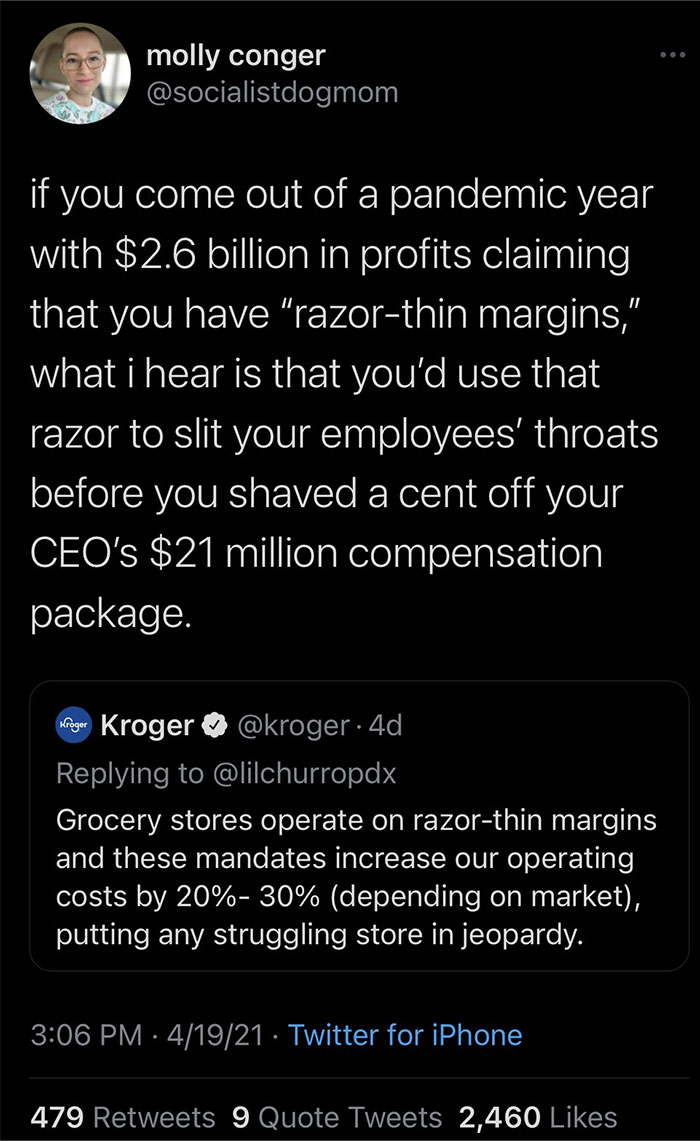Open Kroger's profile page
The image size is (700, 1141).
coord(150,725)
